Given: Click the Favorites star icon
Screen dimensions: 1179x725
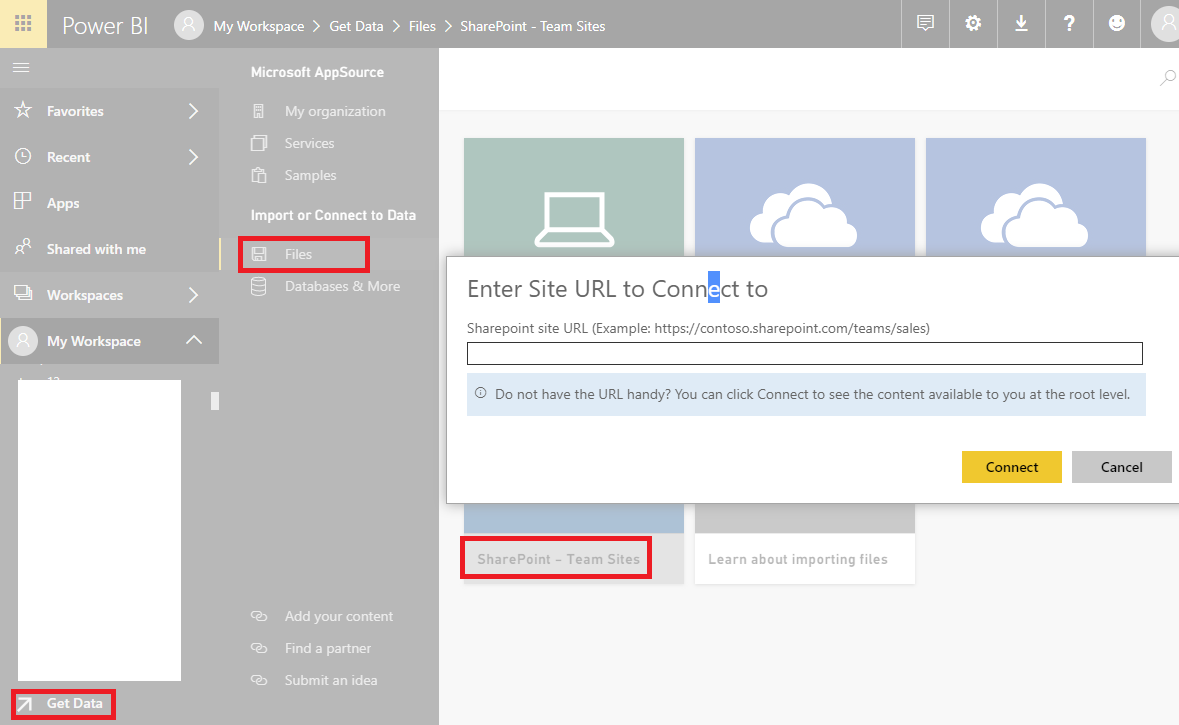Looking at the screenshot, I should point(23,110).
